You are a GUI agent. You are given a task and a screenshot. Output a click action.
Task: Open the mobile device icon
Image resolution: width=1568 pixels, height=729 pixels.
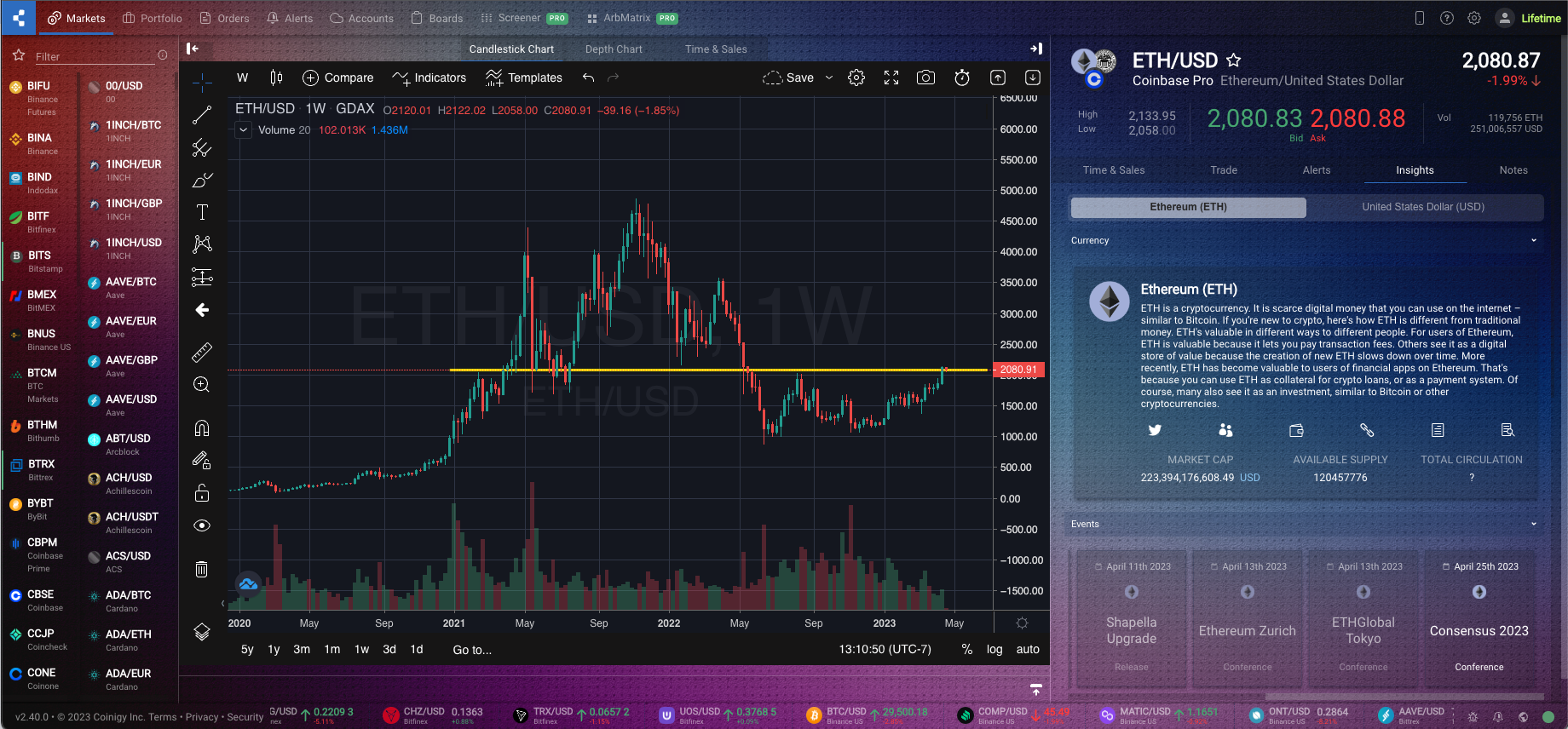[1420, 18]
